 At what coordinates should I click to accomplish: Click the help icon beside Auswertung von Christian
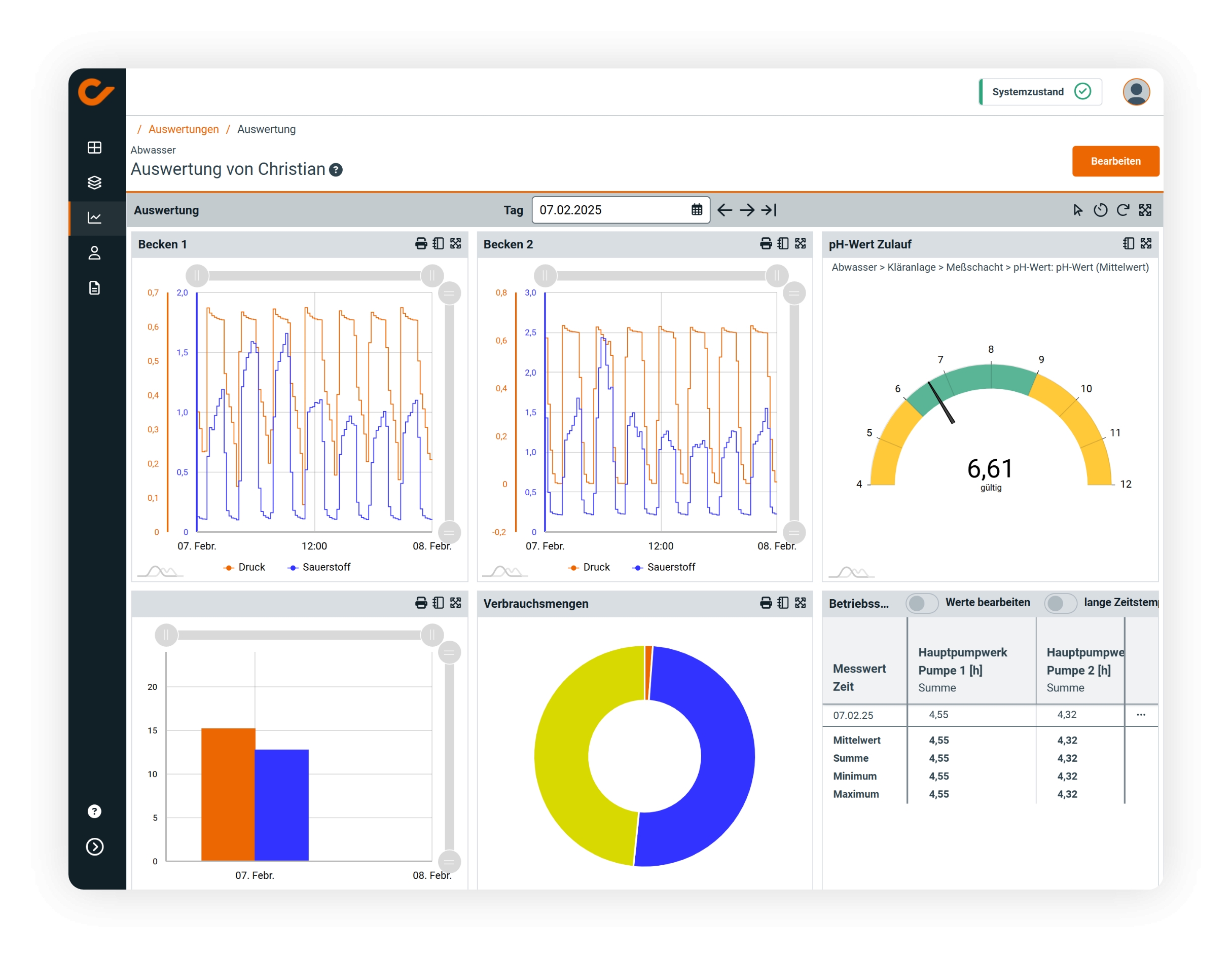coord(336,170)
